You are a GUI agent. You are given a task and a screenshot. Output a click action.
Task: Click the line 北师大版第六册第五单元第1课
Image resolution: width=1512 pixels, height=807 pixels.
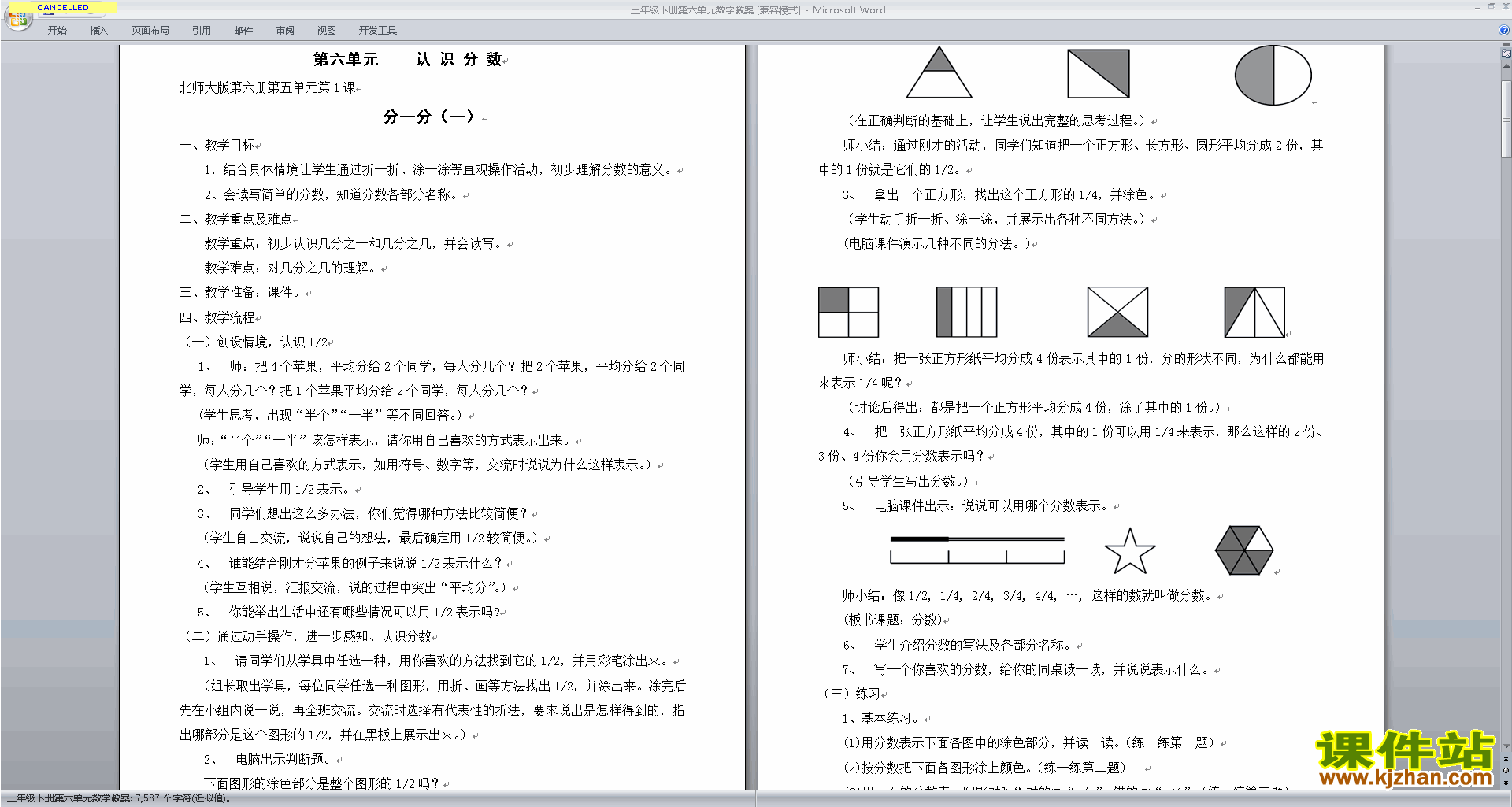267,87
